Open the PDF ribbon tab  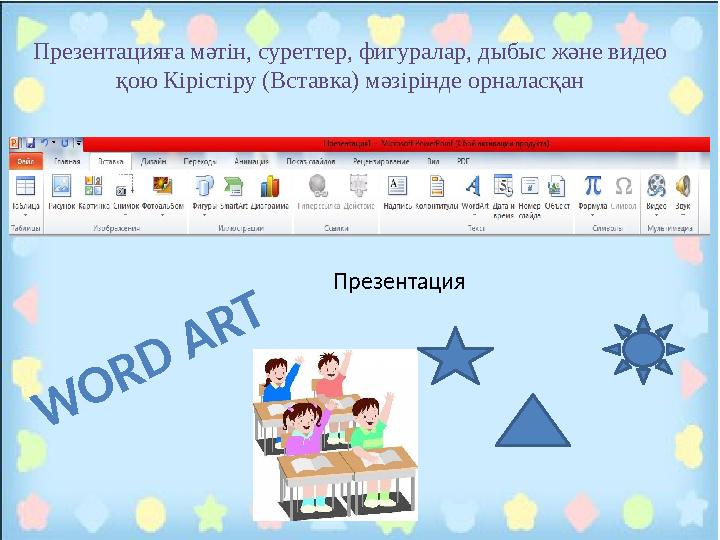click(463, 162)
